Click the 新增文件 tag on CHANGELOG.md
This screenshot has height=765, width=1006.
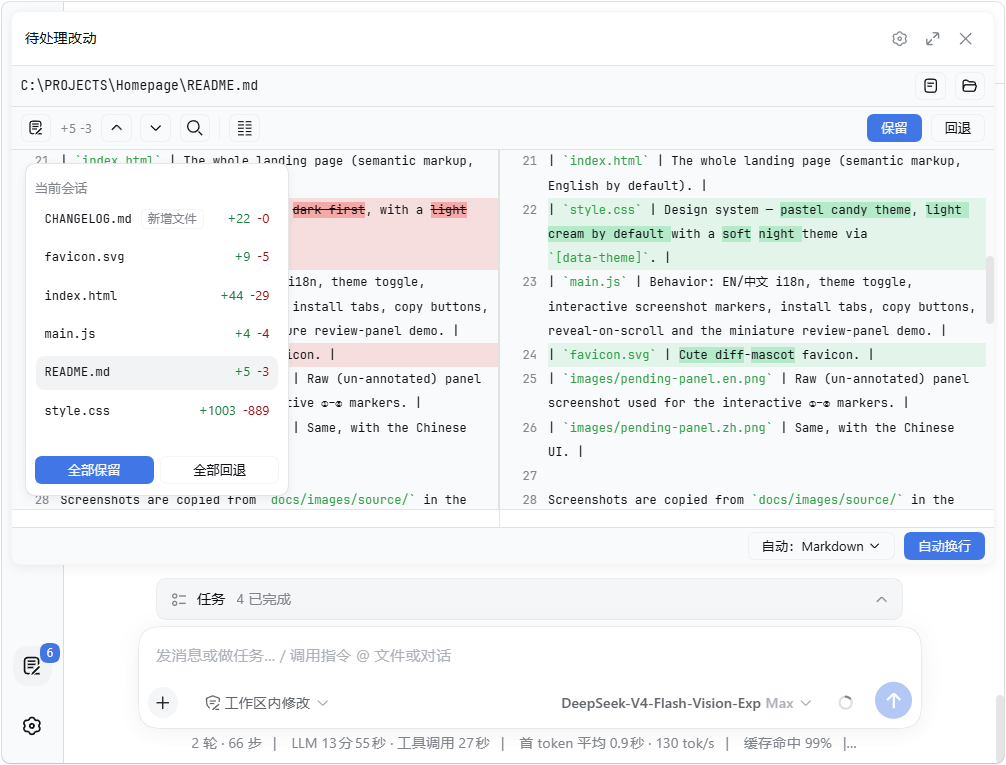click(172, 219)
